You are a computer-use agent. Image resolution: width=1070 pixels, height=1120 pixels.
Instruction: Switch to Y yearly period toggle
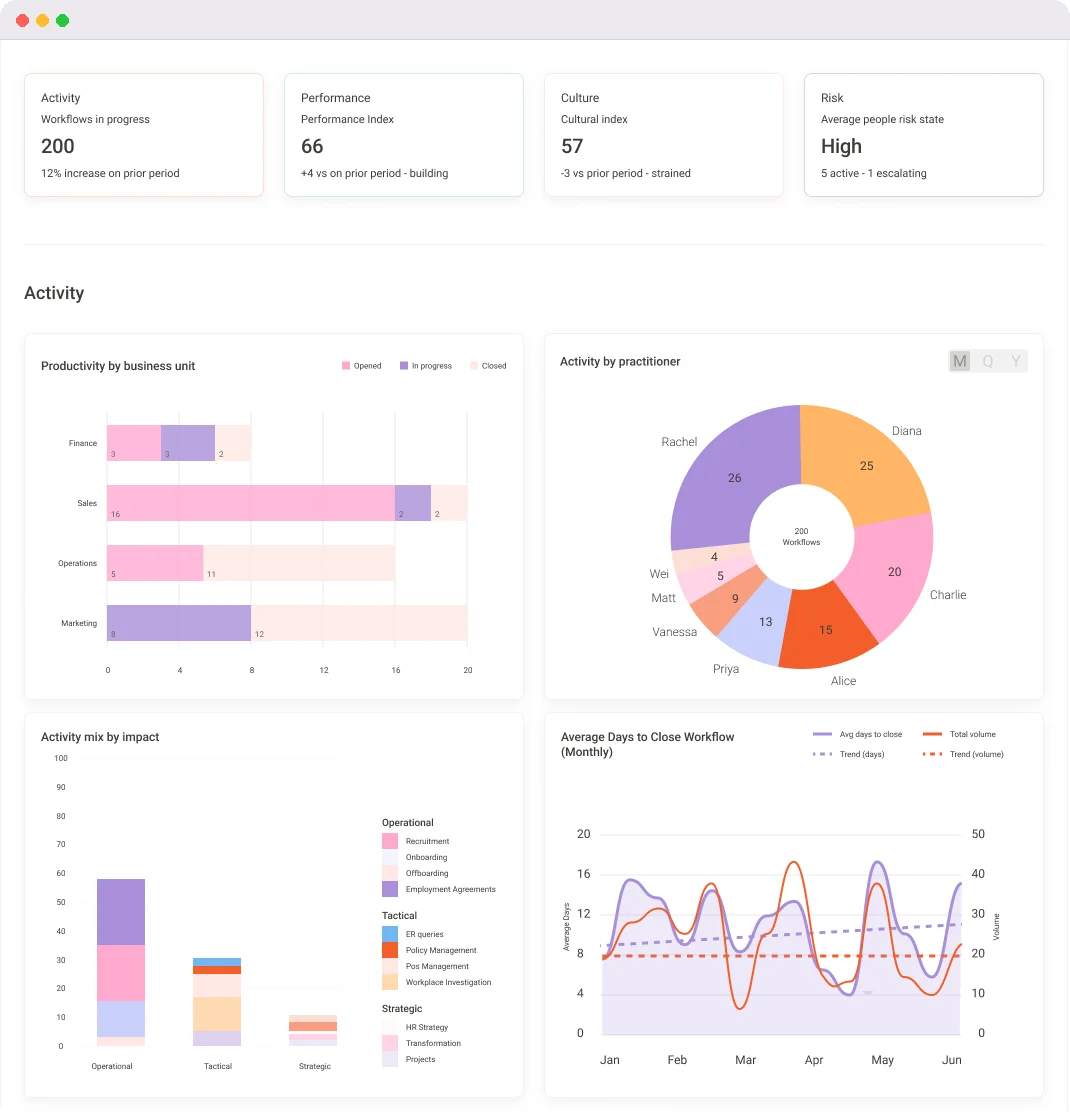[1016, 361]
